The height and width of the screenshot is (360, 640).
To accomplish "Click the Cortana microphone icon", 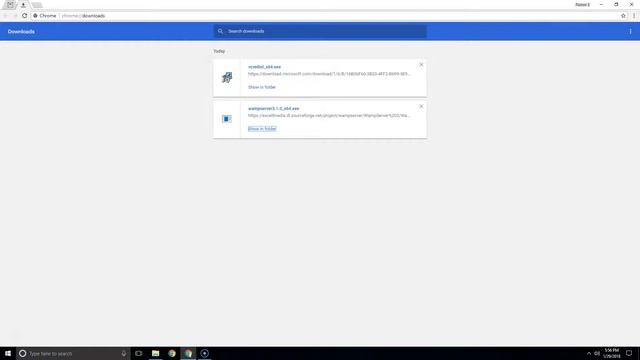I will (x=124, y=353).
